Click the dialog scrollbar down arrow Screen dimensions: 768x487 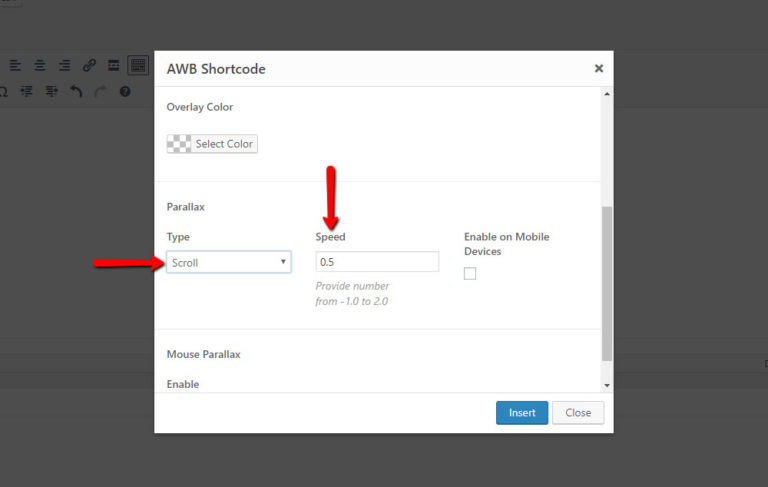click(x=607, y=385)
